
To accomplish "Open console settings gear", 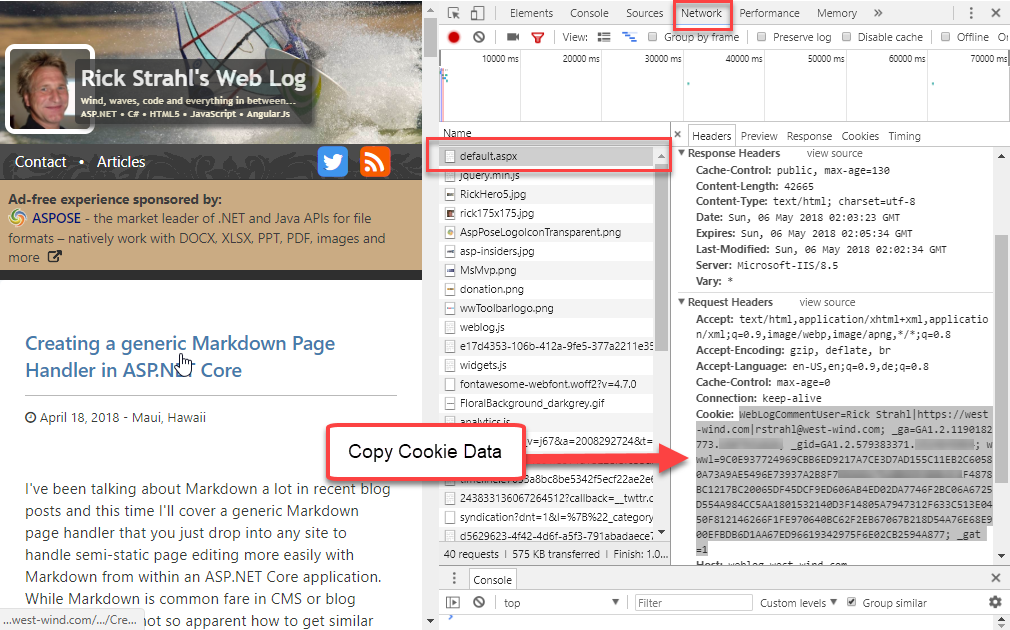I will pos(995,602).
